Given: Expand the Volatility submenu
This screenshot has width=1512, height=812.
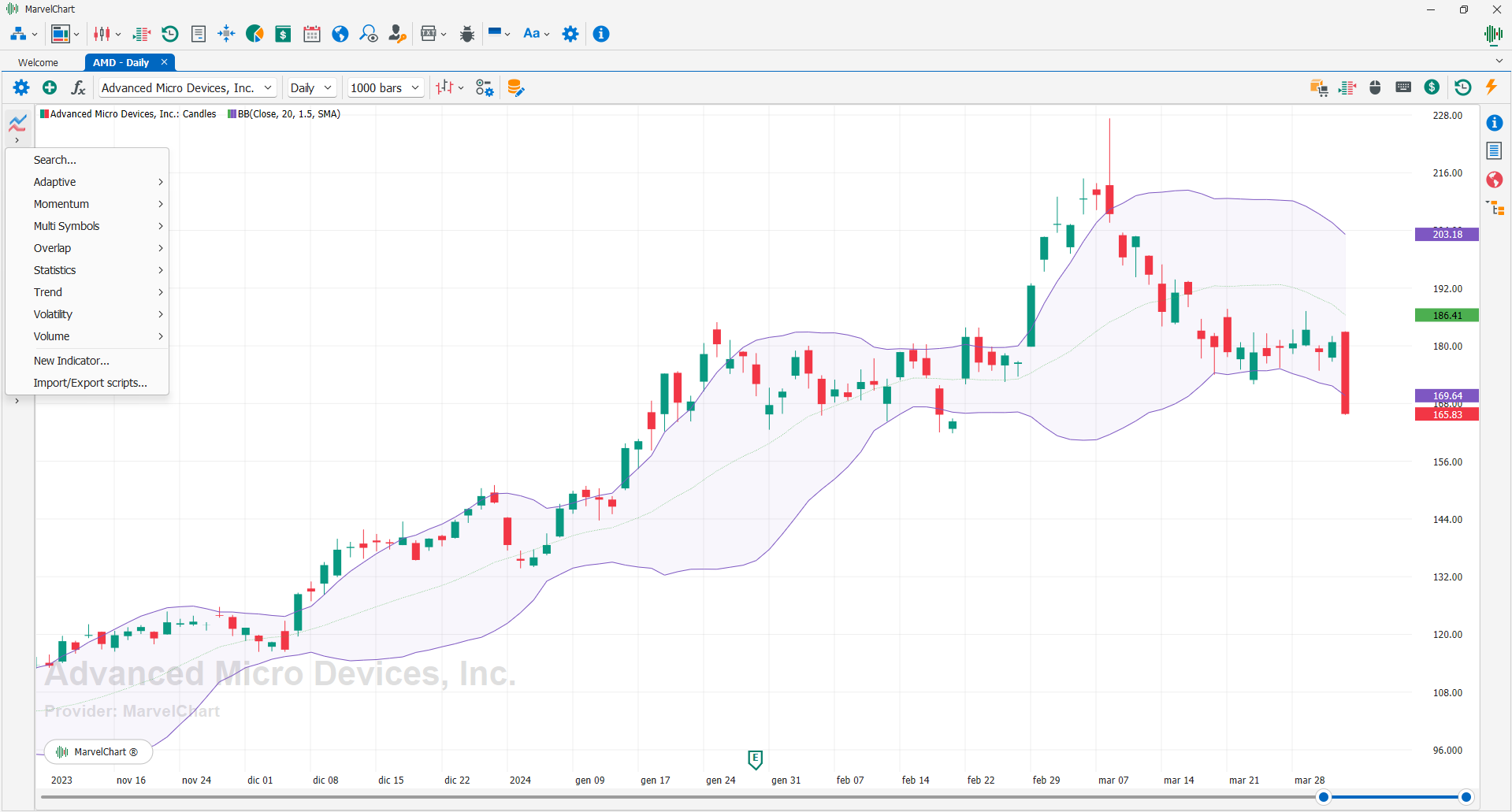Looking at the screenshot, I should [x=87, y=314].
